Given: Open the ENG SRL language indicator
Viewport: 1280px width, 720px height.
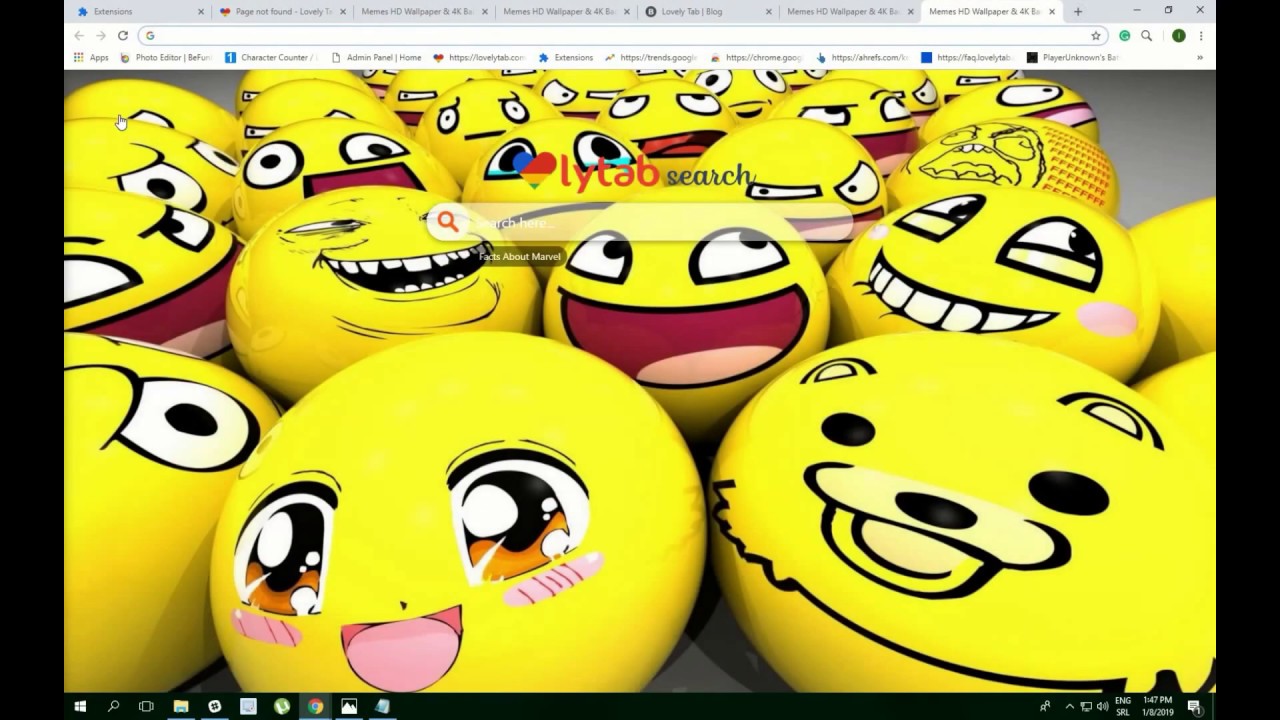Looking at the screenshot, I should [x=1123, y=706].
